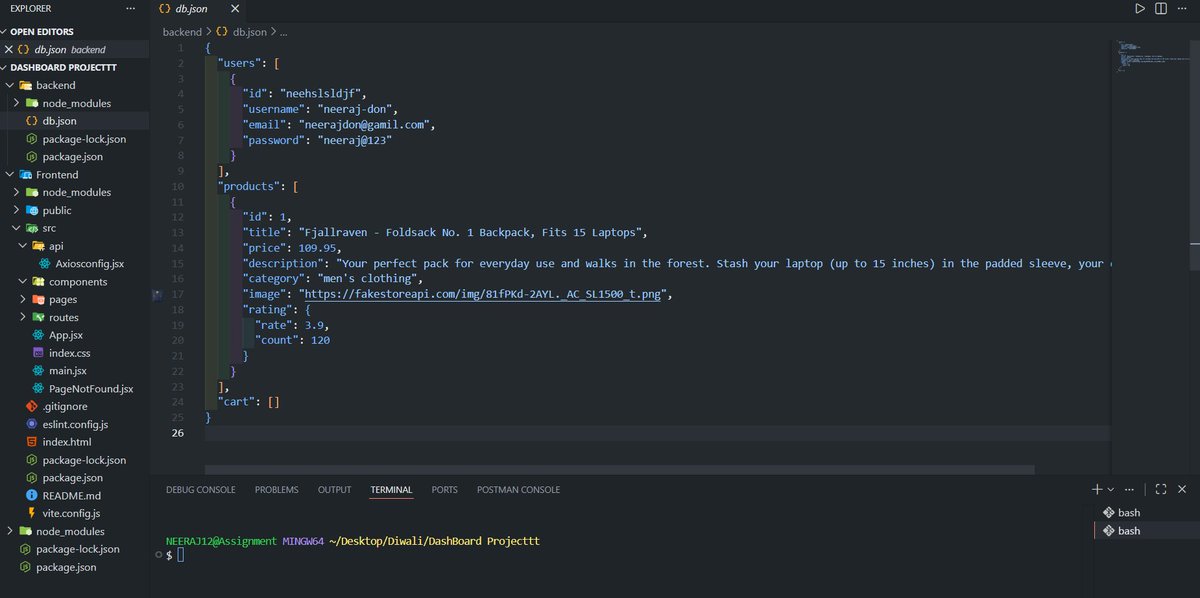The height and width of the screenshot is (598, 1200).
Task: Click the breadcrumb trailing ellipsis
Action: click(x=284, y=32)
